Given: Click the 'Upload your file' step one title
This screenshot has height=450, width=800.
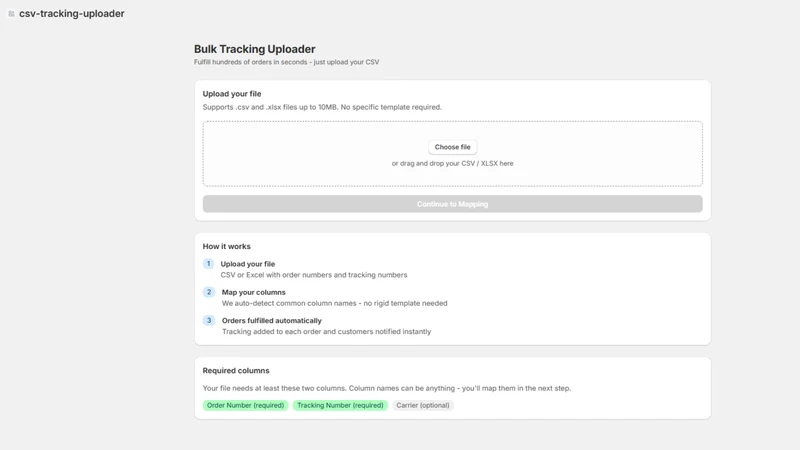Looking at the screenshot, I should (x=248, y=264).
